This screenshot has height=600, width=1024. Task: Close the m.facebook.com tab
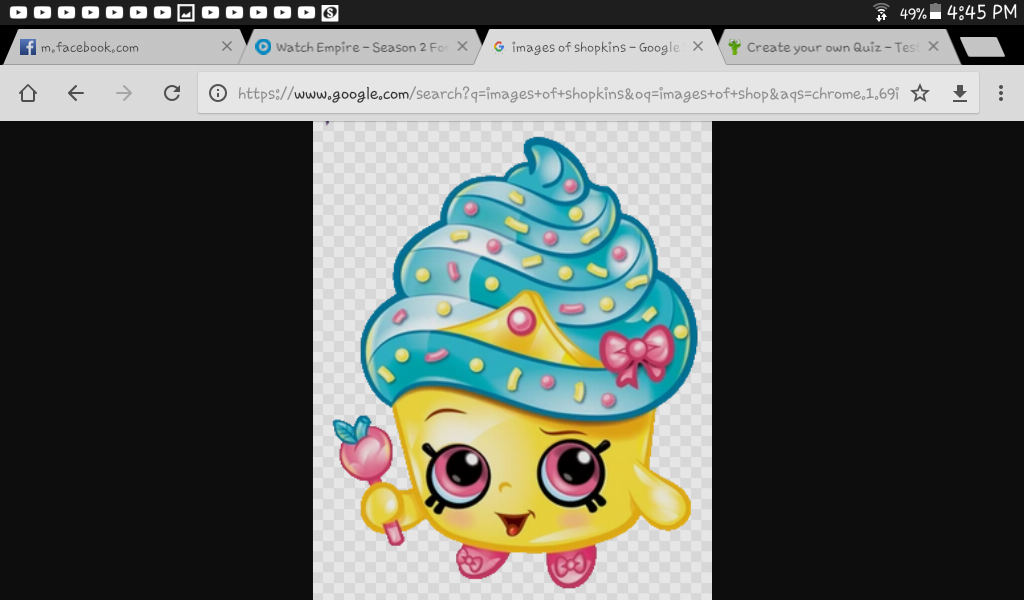click(227, 46)
